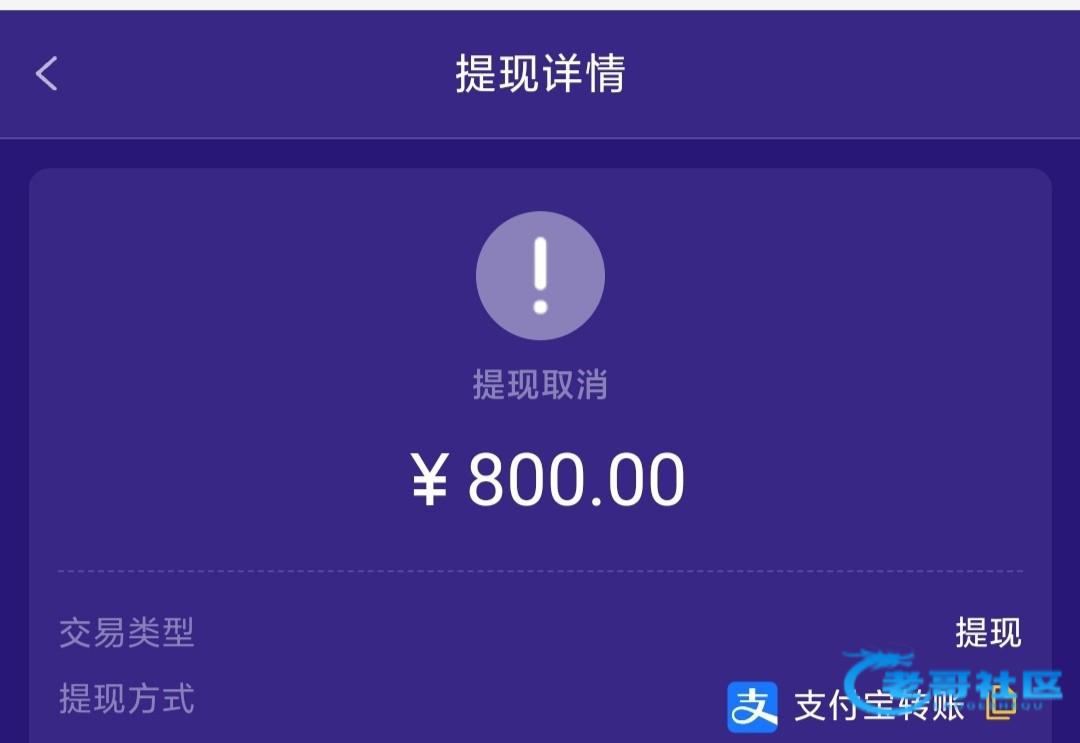
Task: Click the gray circle behind exclamation mark
Action: 541,275
